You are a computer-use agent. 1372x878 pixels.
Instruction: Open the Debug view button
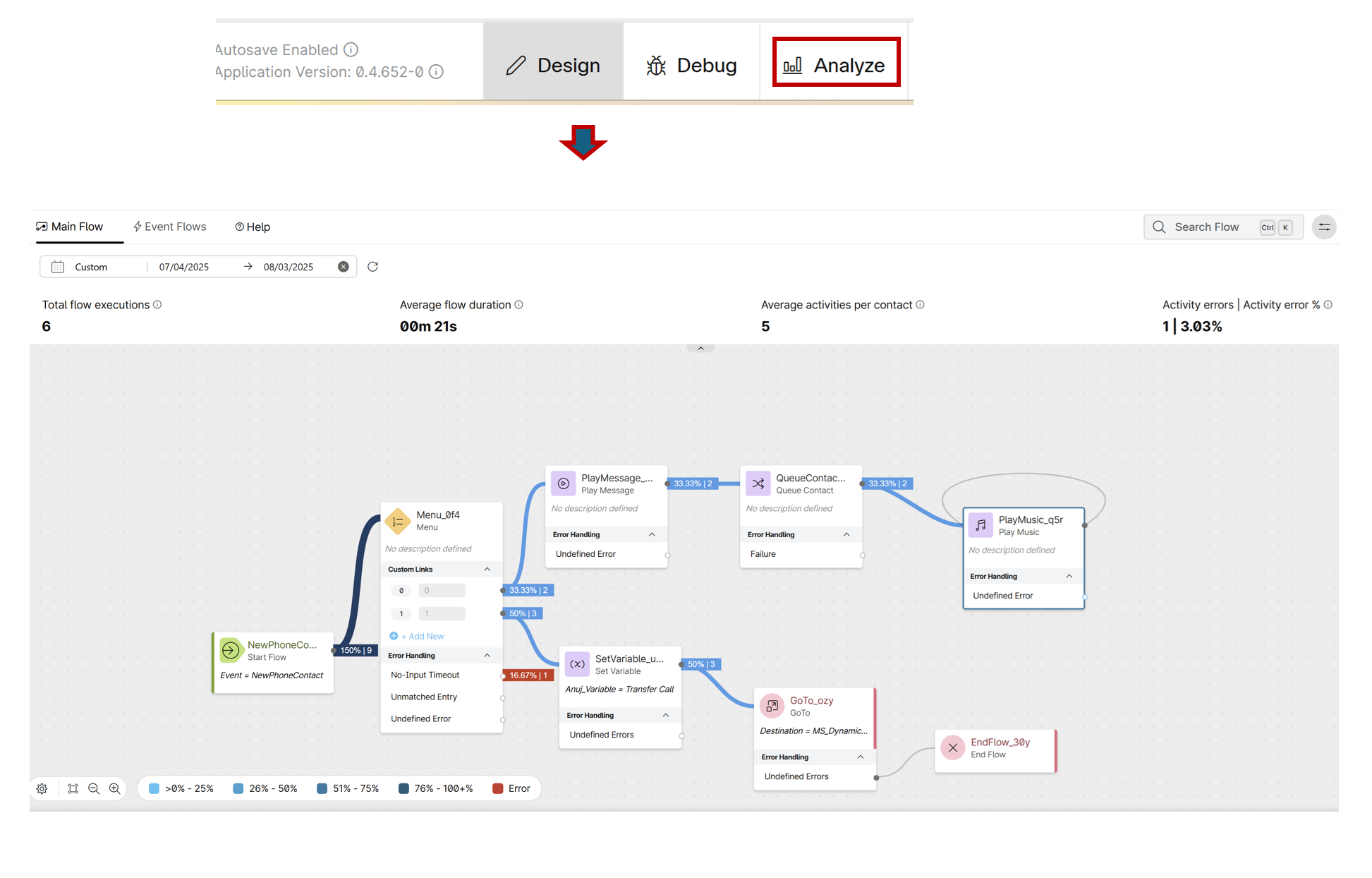click(691, 65)
